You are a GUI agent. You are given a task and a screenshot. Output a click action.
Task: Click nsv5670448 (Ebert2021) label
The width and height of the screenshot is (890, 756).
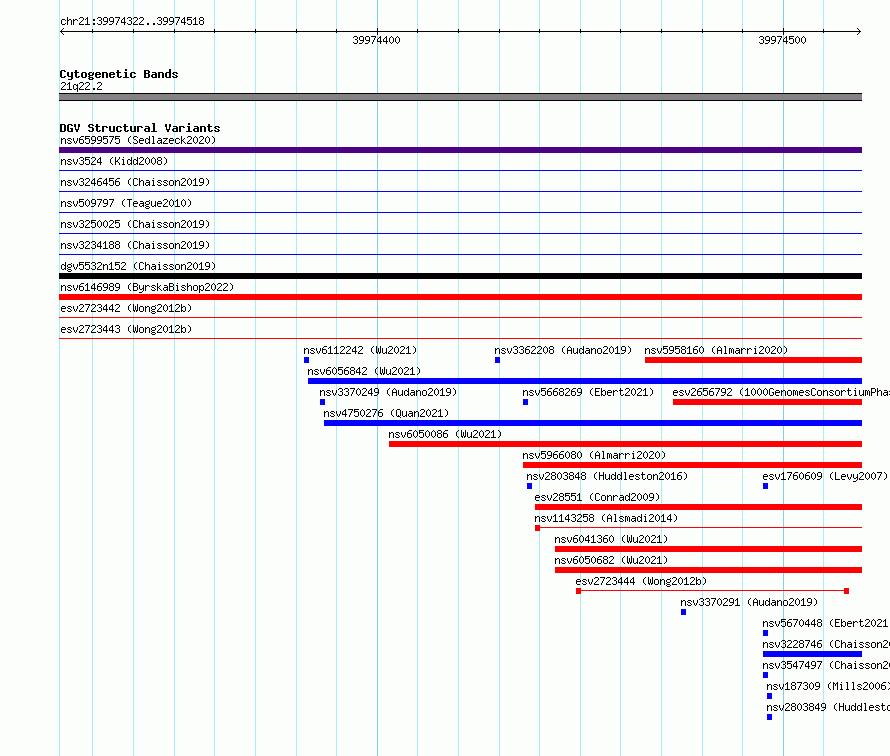pos(826,623)
